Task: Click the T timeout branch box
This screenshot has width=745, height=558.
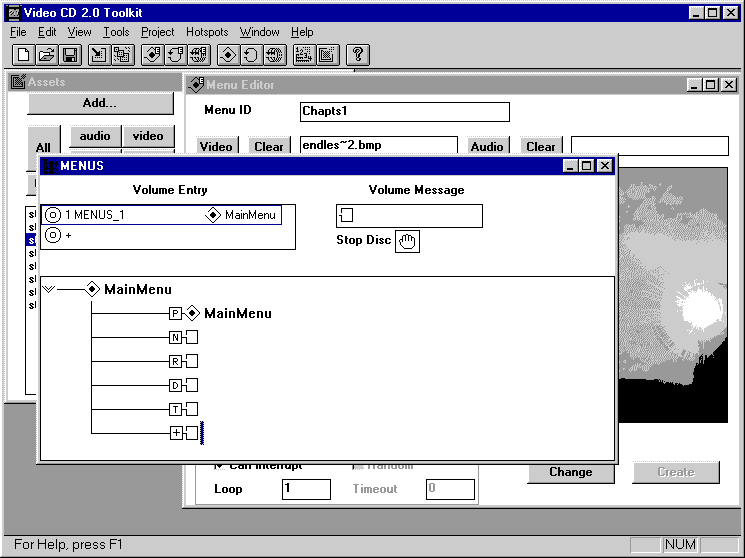Action: pos(175,409)
